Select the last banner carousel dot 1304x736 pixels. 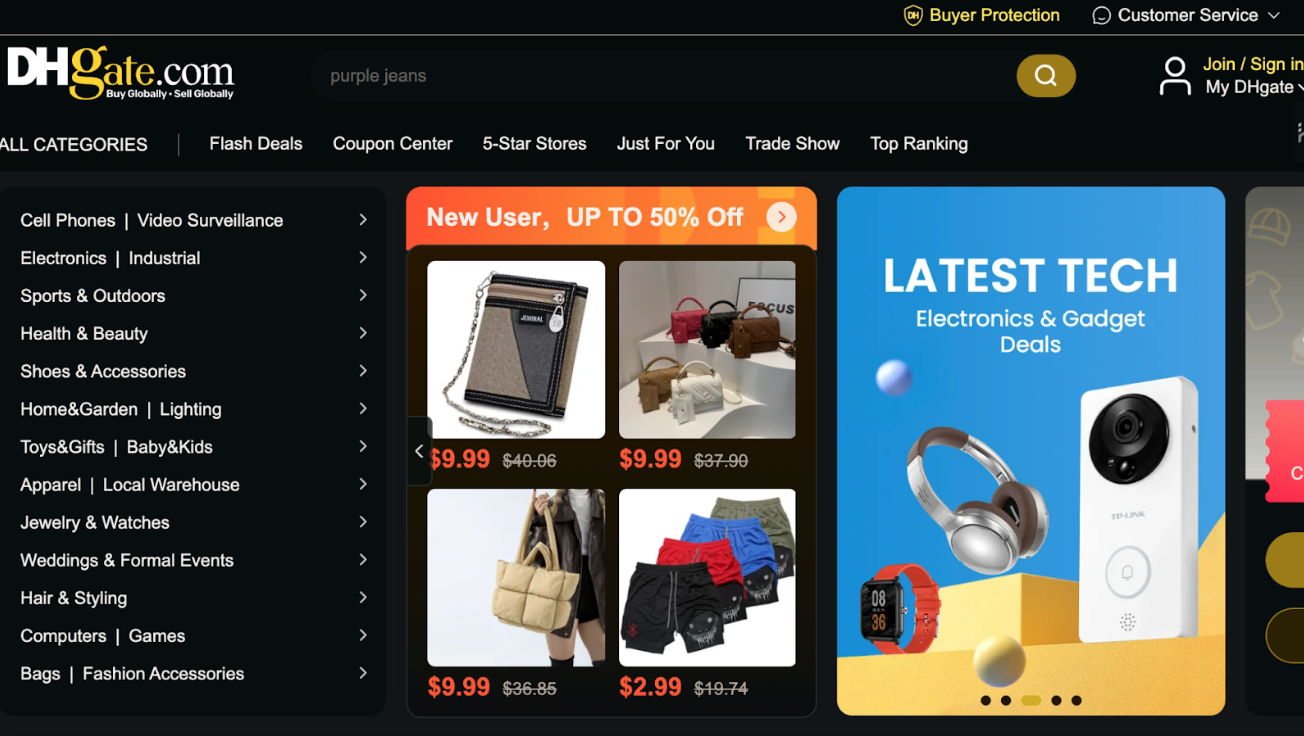point(1077,701)
